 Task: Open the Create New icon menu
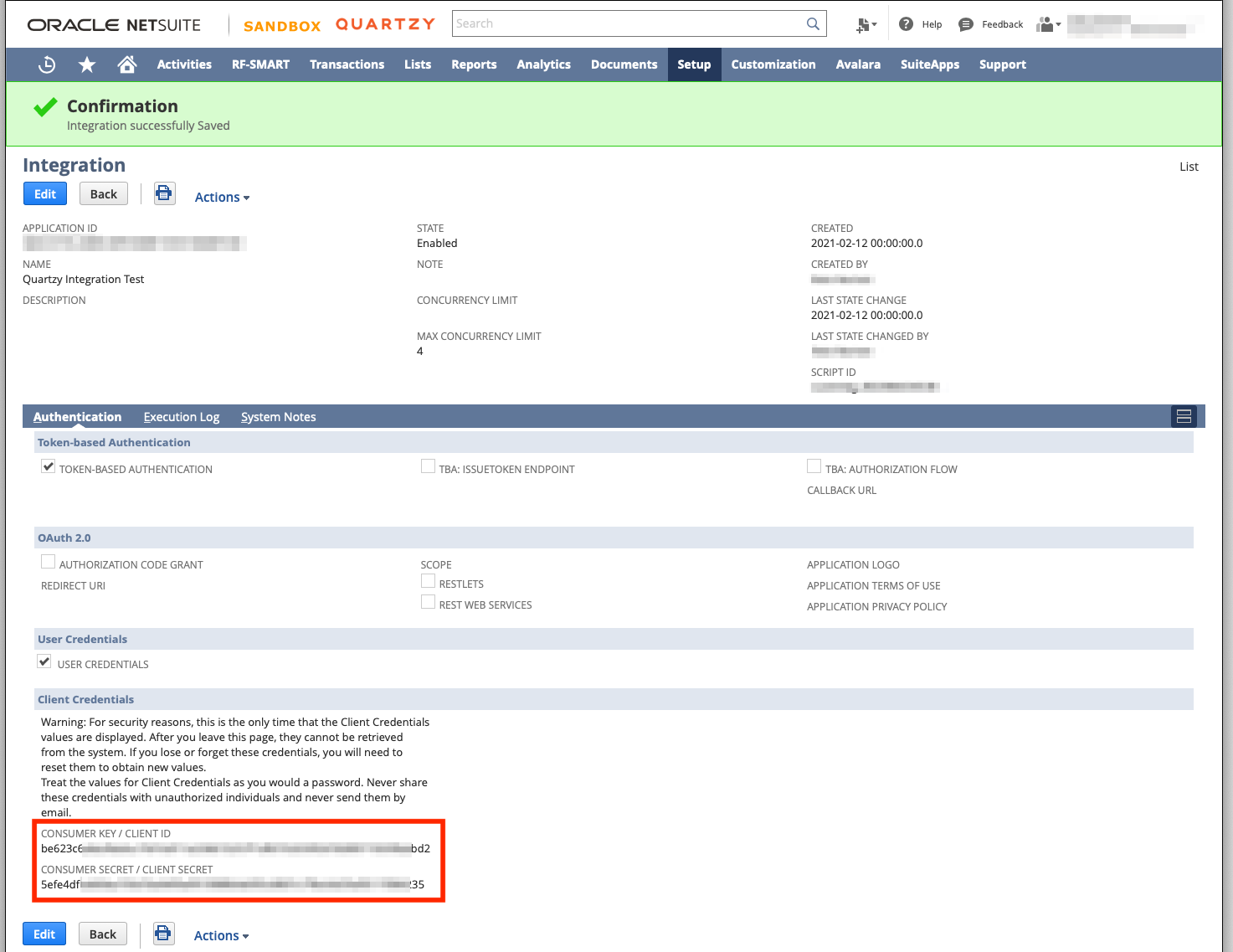pyautogui.click(x=866, y=25)
